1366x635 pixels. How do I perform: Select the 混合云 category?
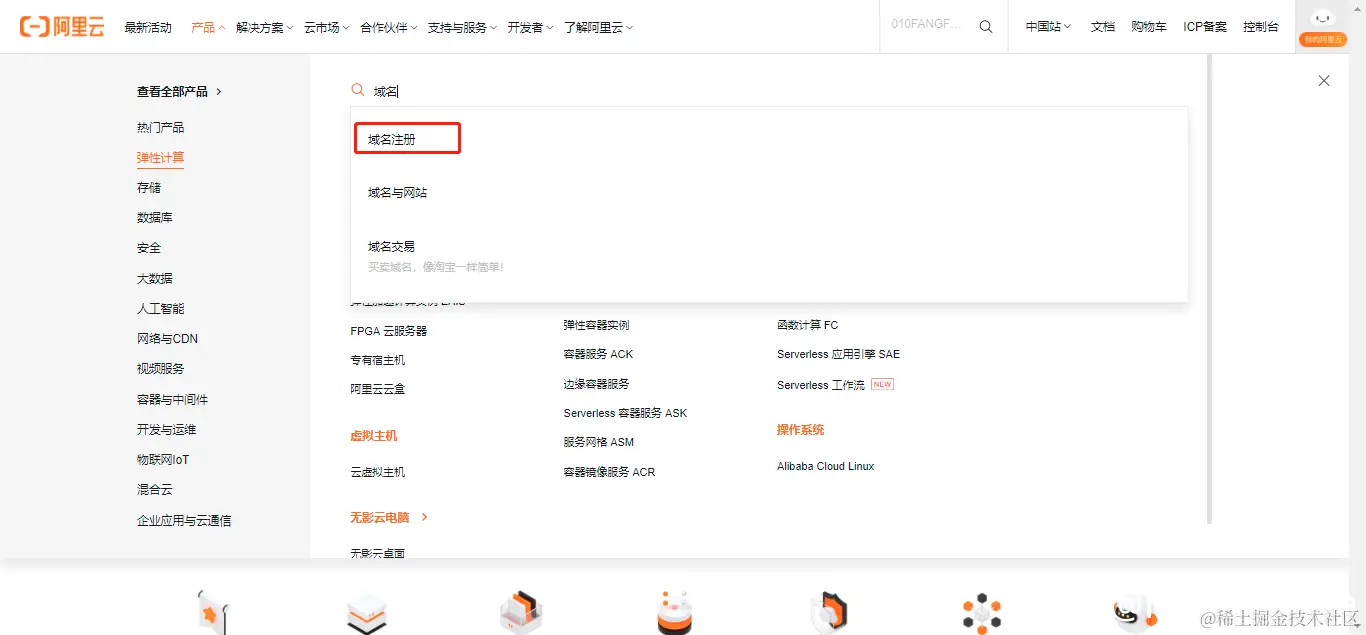(x=154, y=489)
